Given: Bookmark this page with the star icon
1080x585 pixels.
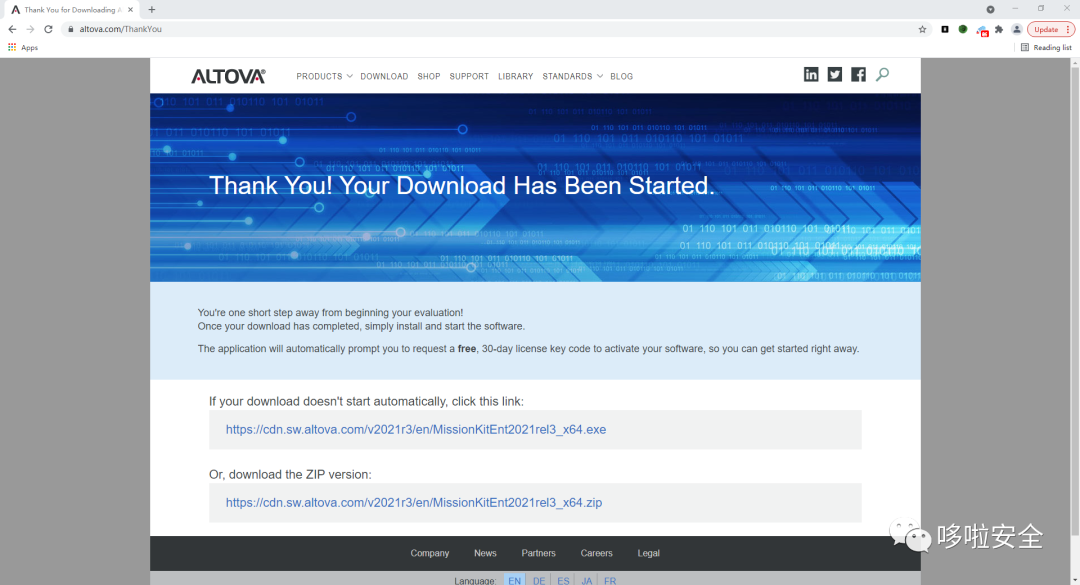Looking at the screenshot, I should 922,29.
